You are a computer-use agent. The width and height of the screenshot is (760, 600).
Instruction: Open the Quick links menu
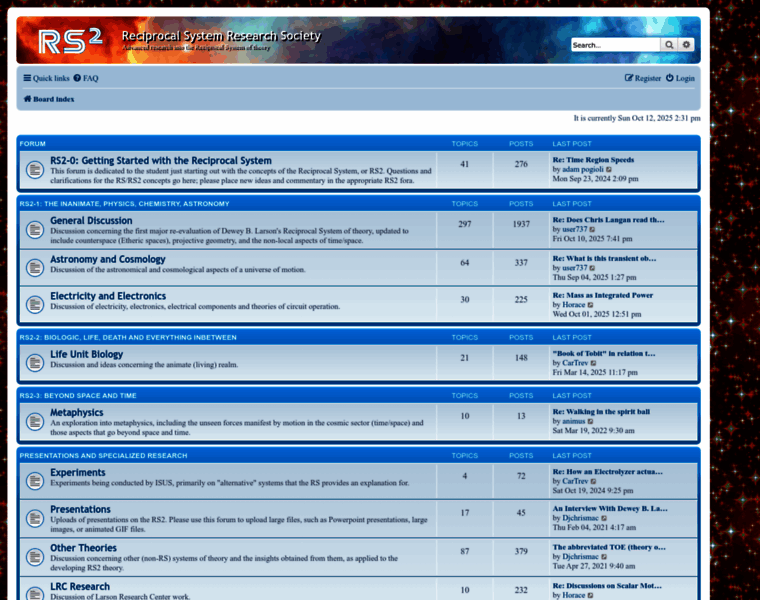point(47,78)
